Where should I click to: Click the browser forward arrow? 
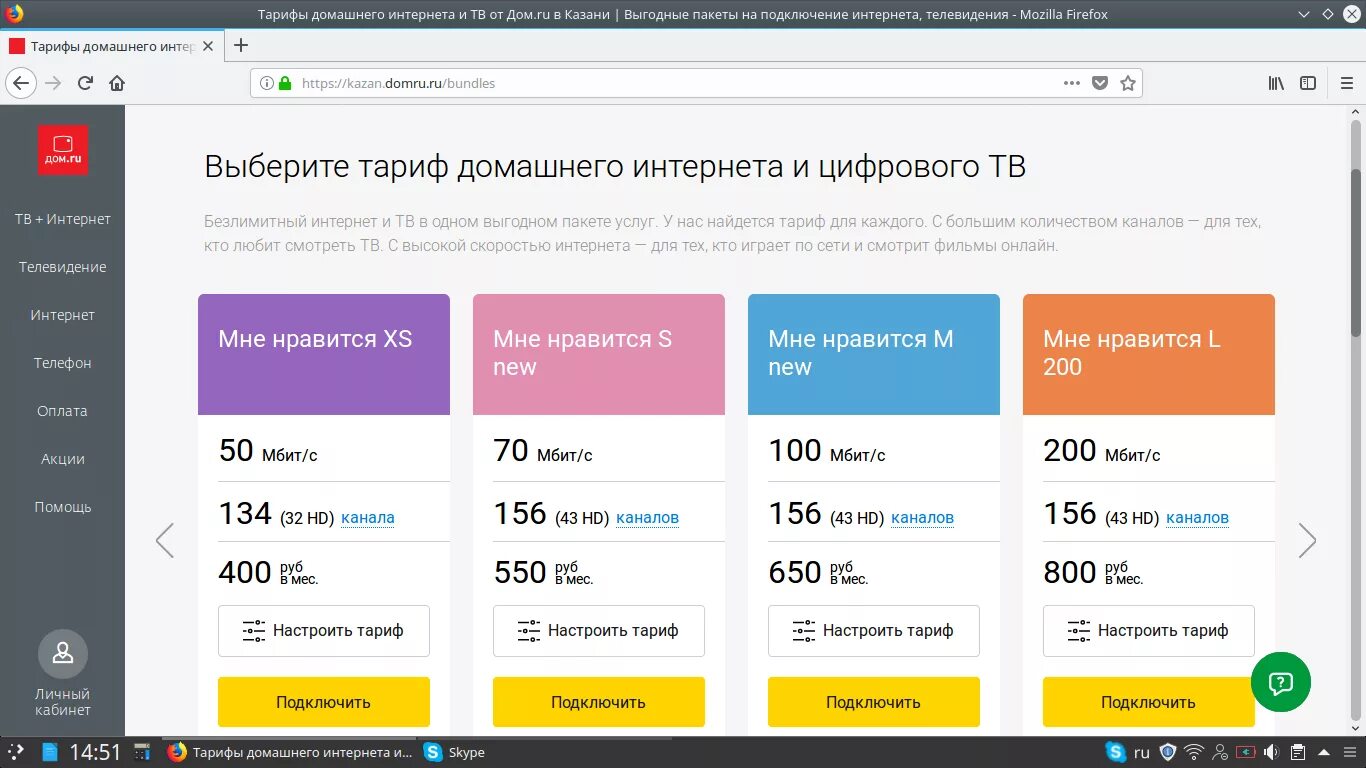(53, 83)
